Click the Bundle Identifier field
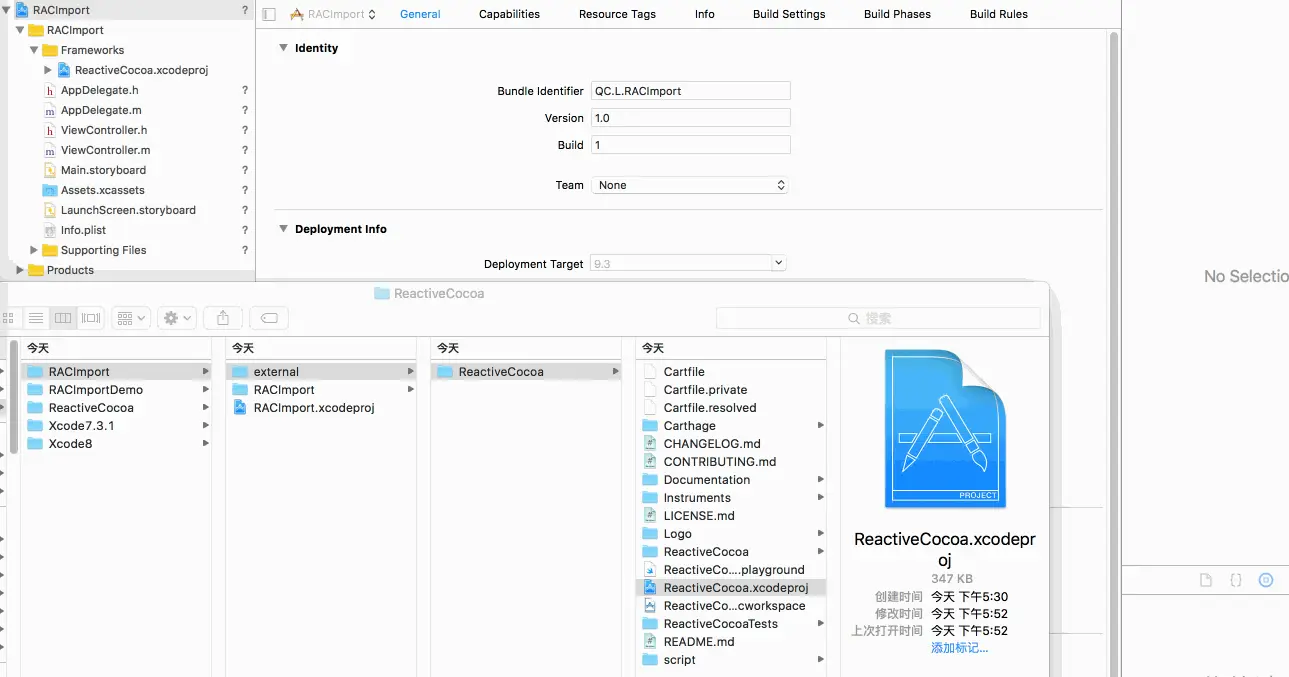The image size is (1289, 677). click(691, 91)
